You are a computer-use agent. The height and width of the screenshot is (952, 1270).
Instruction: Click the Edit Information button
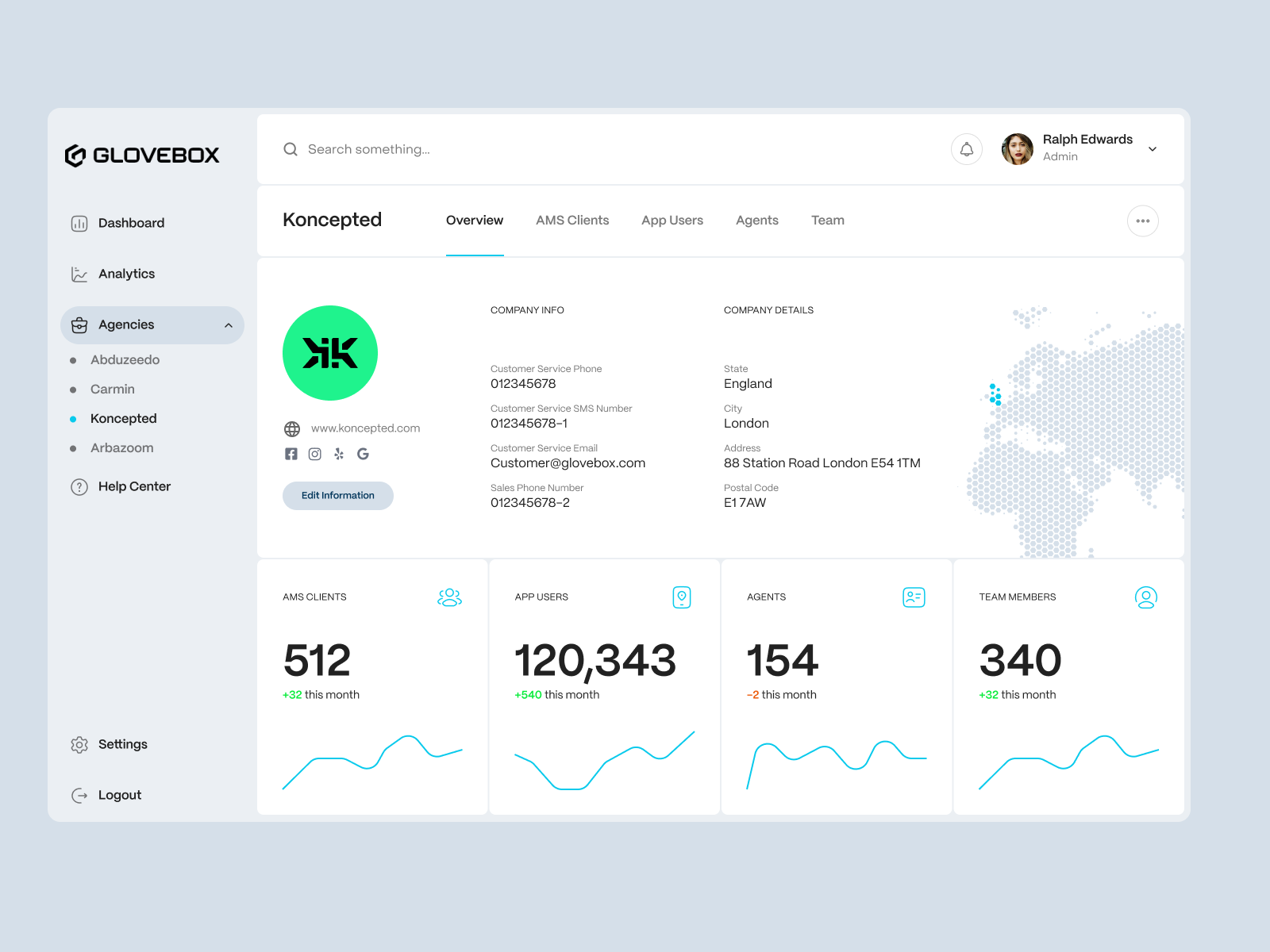[337, 495]
